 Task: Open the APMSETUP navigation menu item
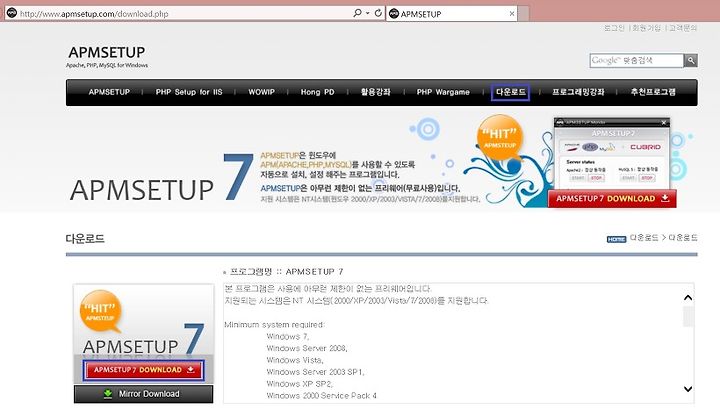(109, 92)
